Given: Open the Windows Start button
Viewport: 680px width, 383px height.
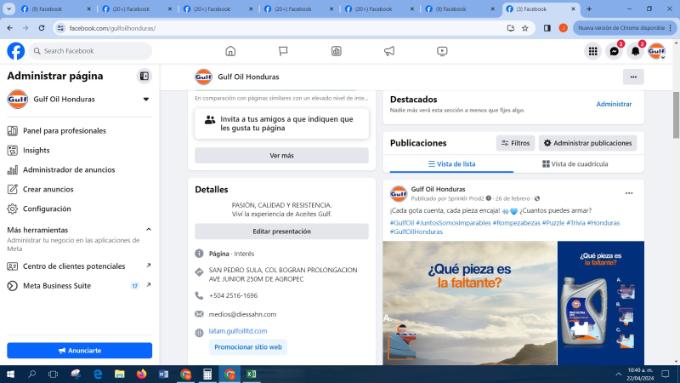Looking at the screenshot, I should (x=10, y=374).
